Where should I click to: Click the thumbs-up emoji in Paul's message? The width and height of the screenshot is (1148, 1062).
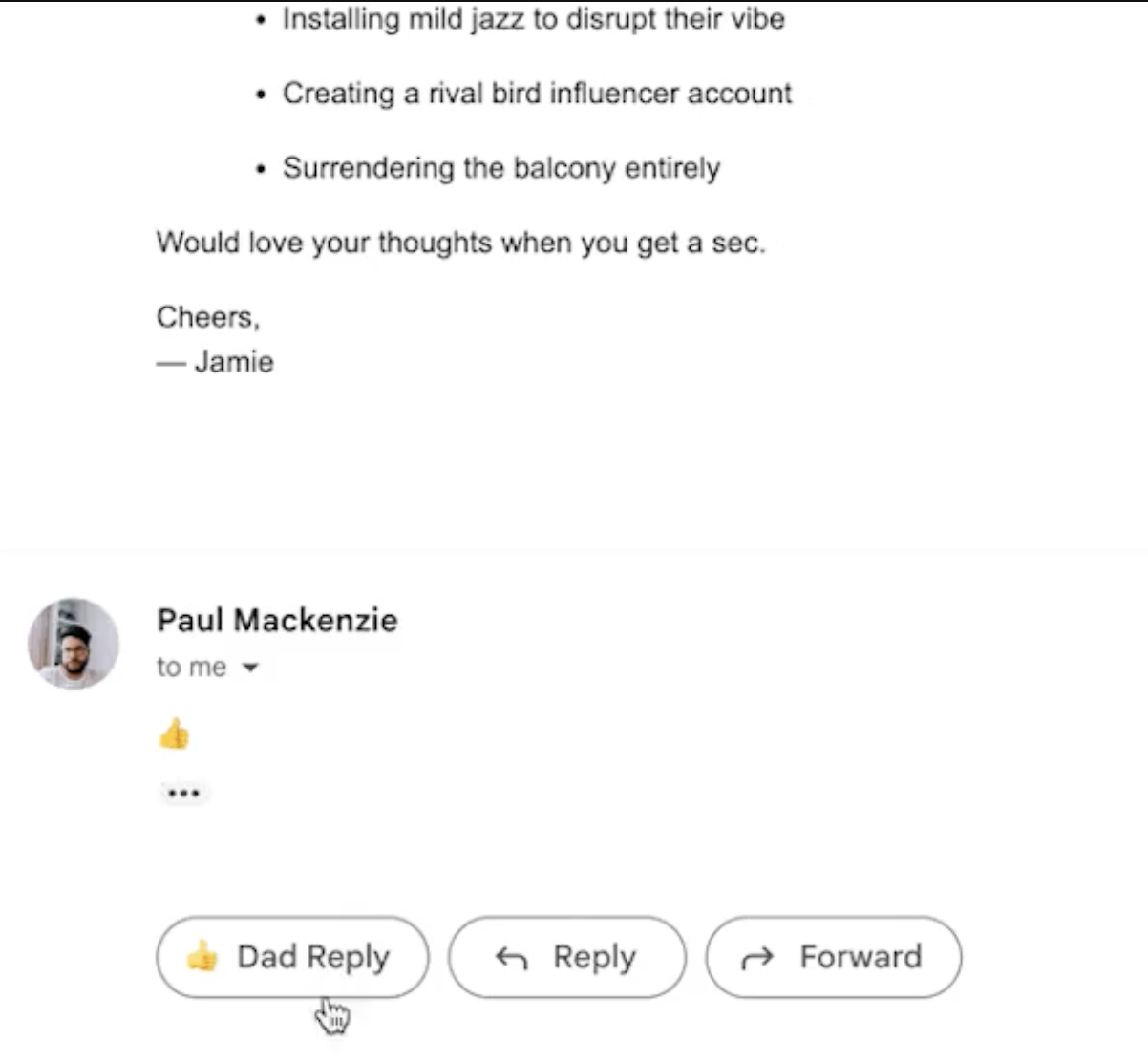pyautogui.click(x=174, y=734)
